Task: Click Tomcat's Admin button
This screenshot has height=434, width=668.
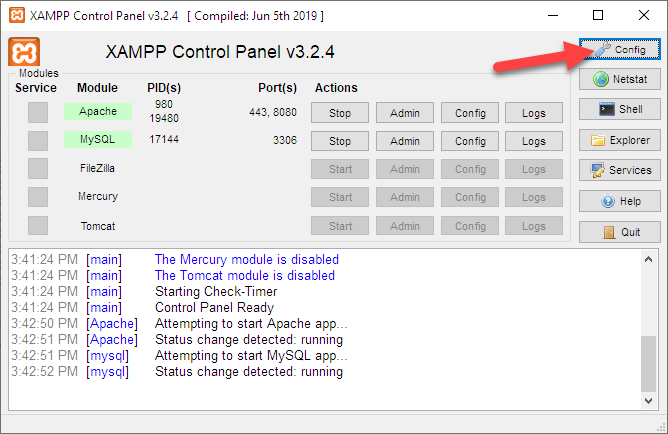Action: point(405,226)
